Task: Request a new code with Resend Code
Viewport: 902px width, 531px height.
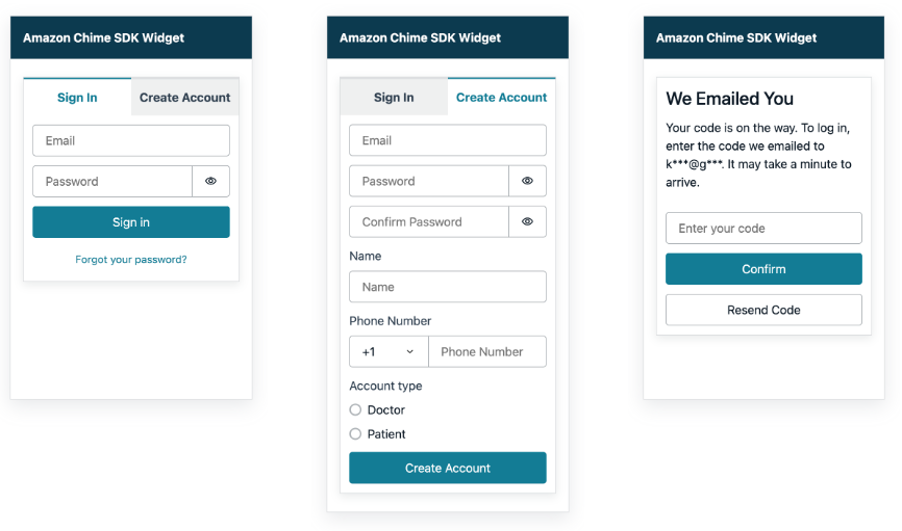Action: (764, 310)
